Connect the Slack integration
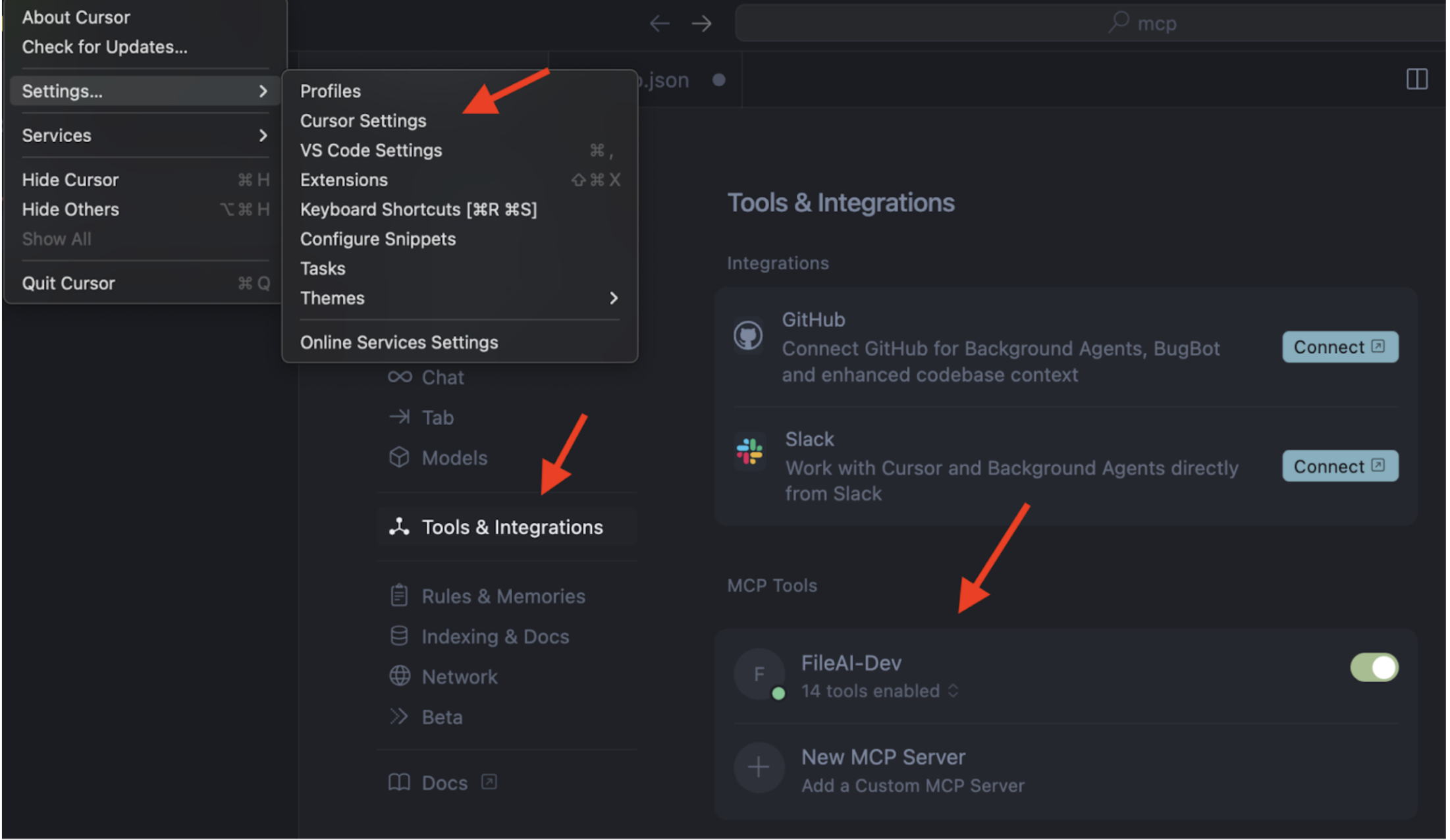The height and width of the screenshot is (840, 1450). [x=1339, y=466]
